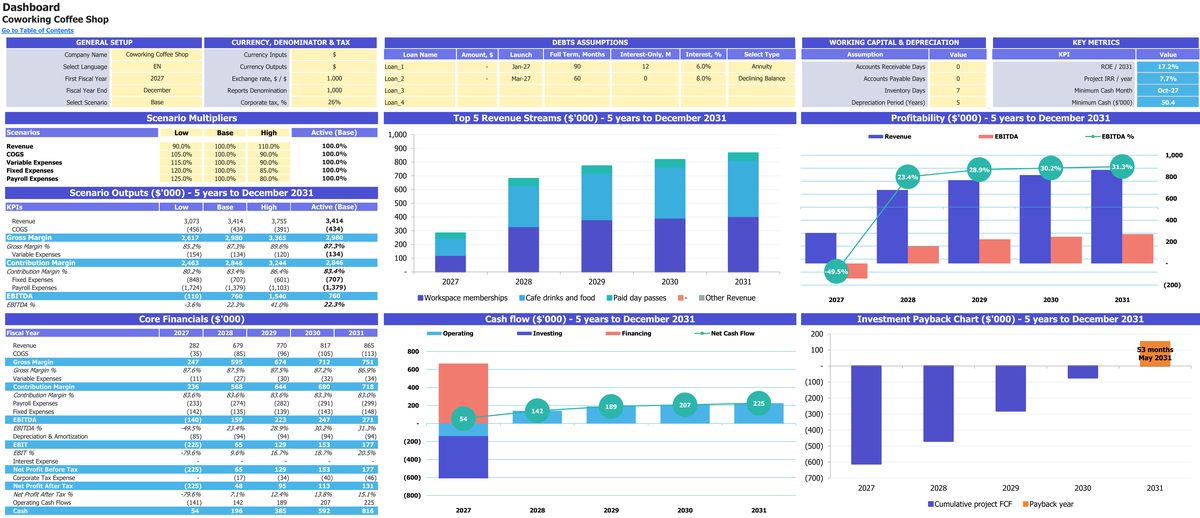Open Loan_2 type dropdown Declining Balance
This screenshot has width=1200, height=518.
(761, 78)
